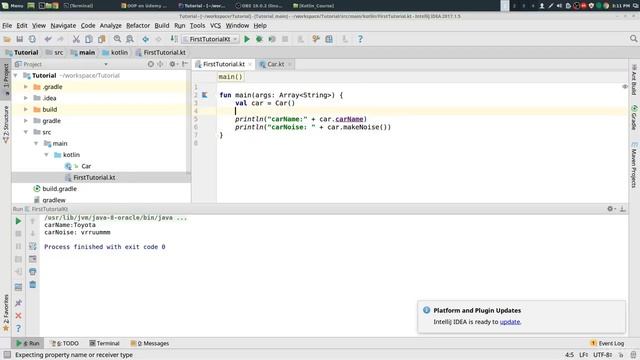The image size is (640, 360).
Task: Open the VCS menu
Action: 215,25
